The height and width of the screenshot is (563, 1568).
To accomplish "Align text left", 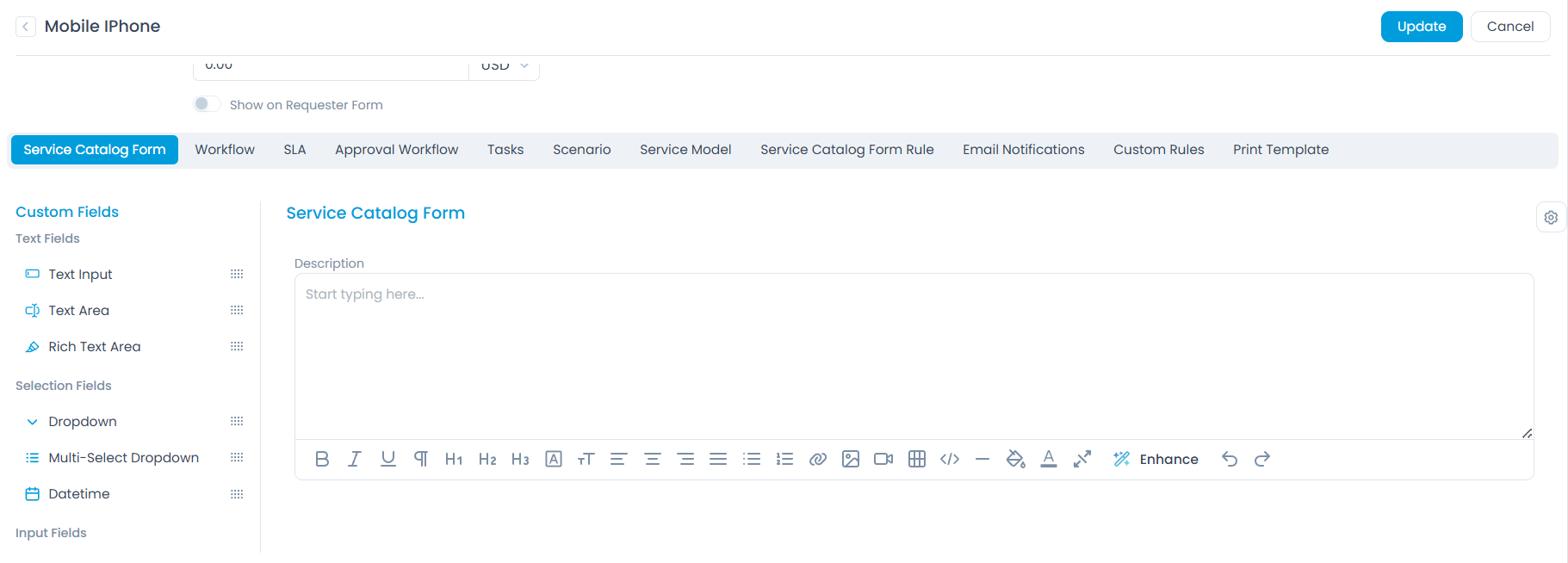I will click(x=618, y=460).
